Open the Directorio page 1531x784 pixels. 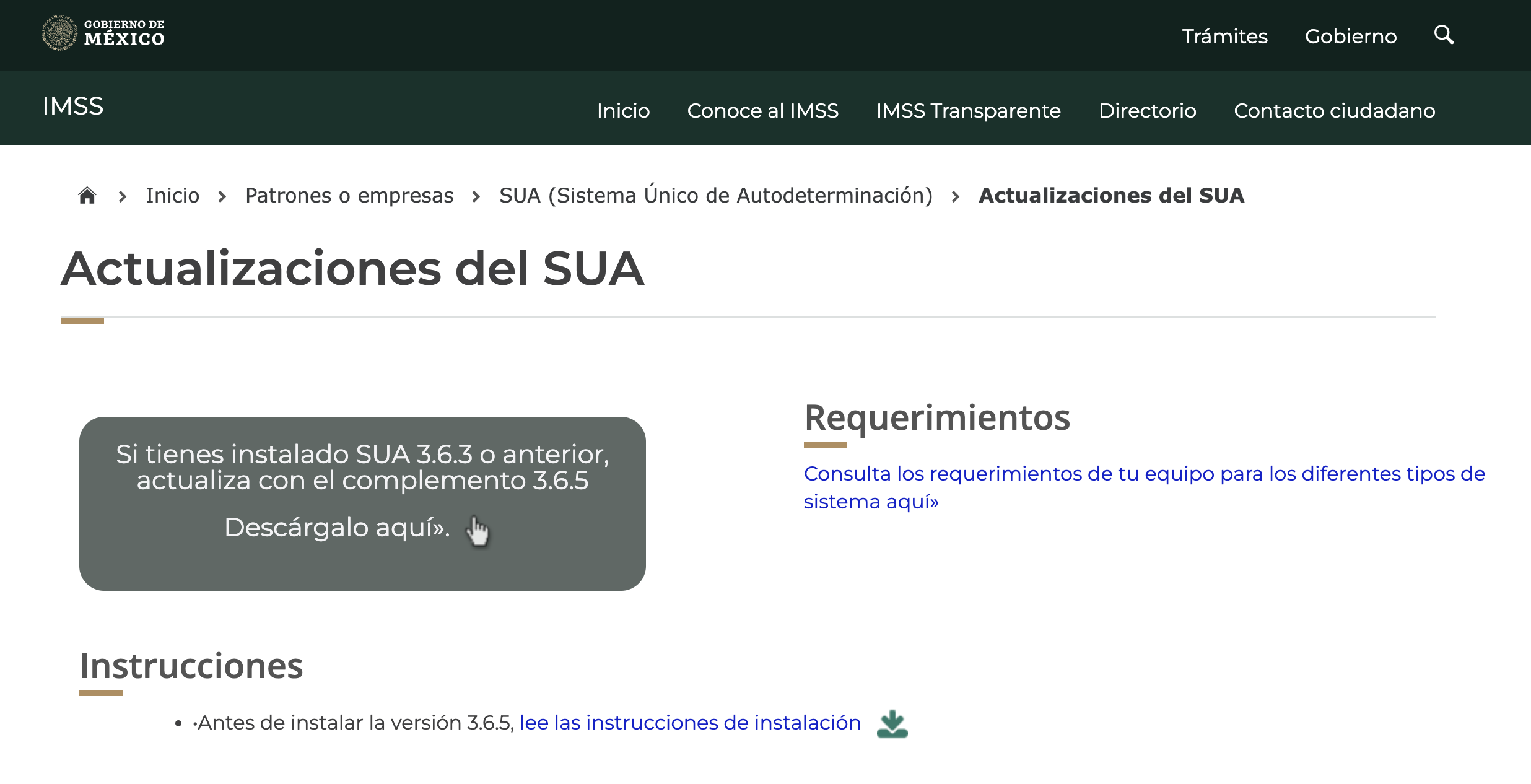[x=1147, y=111]
